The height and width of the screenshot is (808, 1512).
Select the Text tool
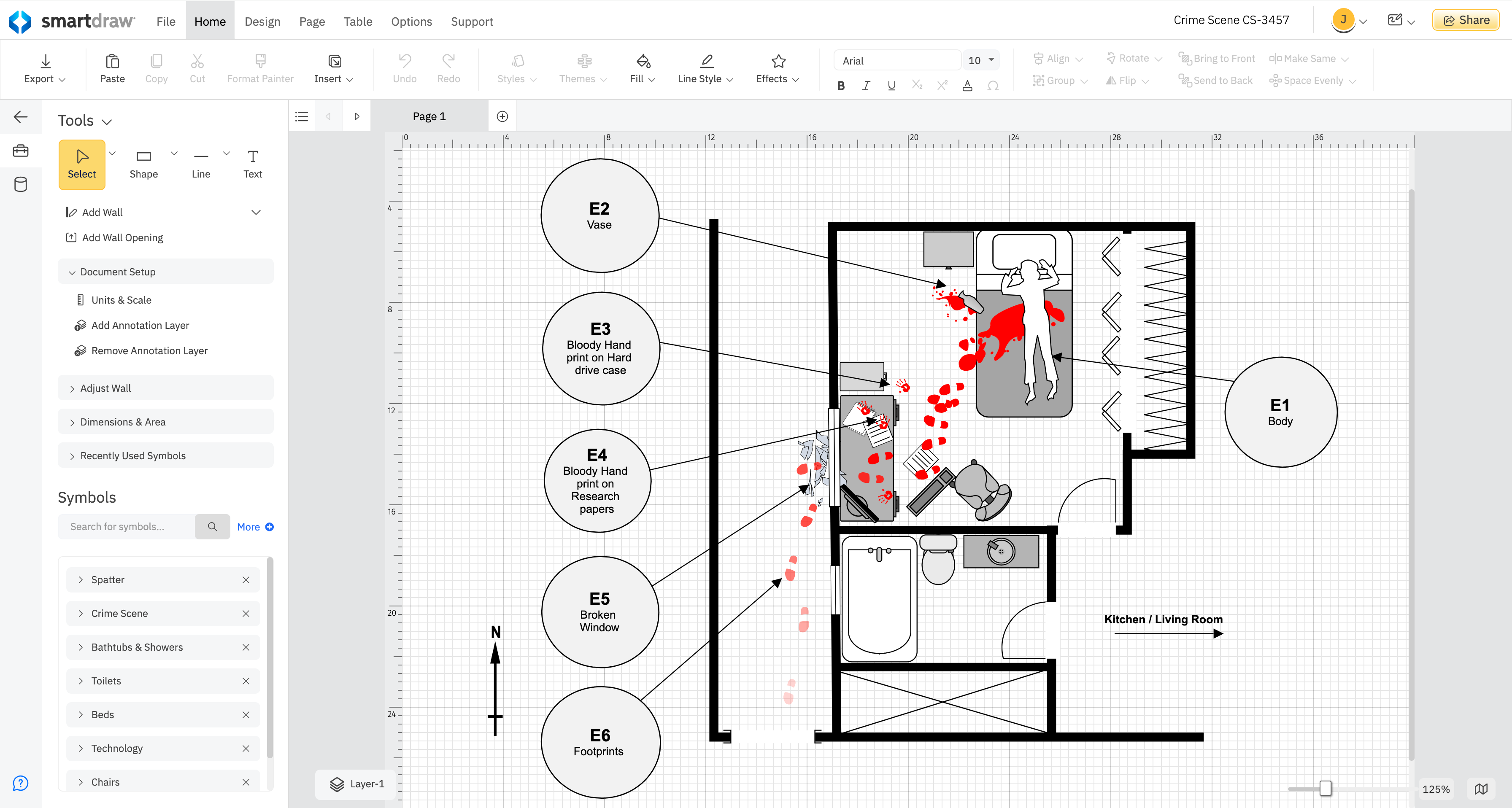[252, 164]
